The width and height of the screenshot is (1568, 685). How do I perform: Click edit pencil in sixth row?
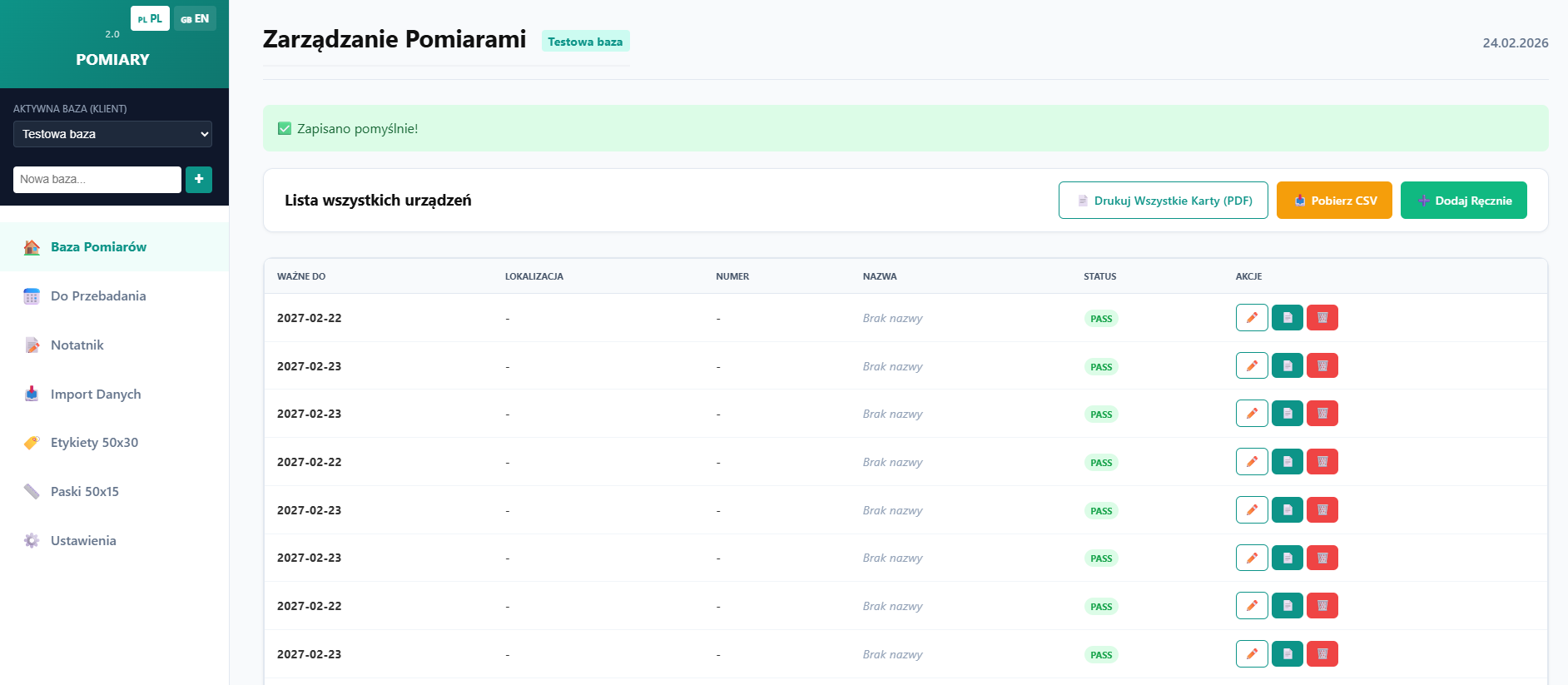click(x=1252, y=558)
